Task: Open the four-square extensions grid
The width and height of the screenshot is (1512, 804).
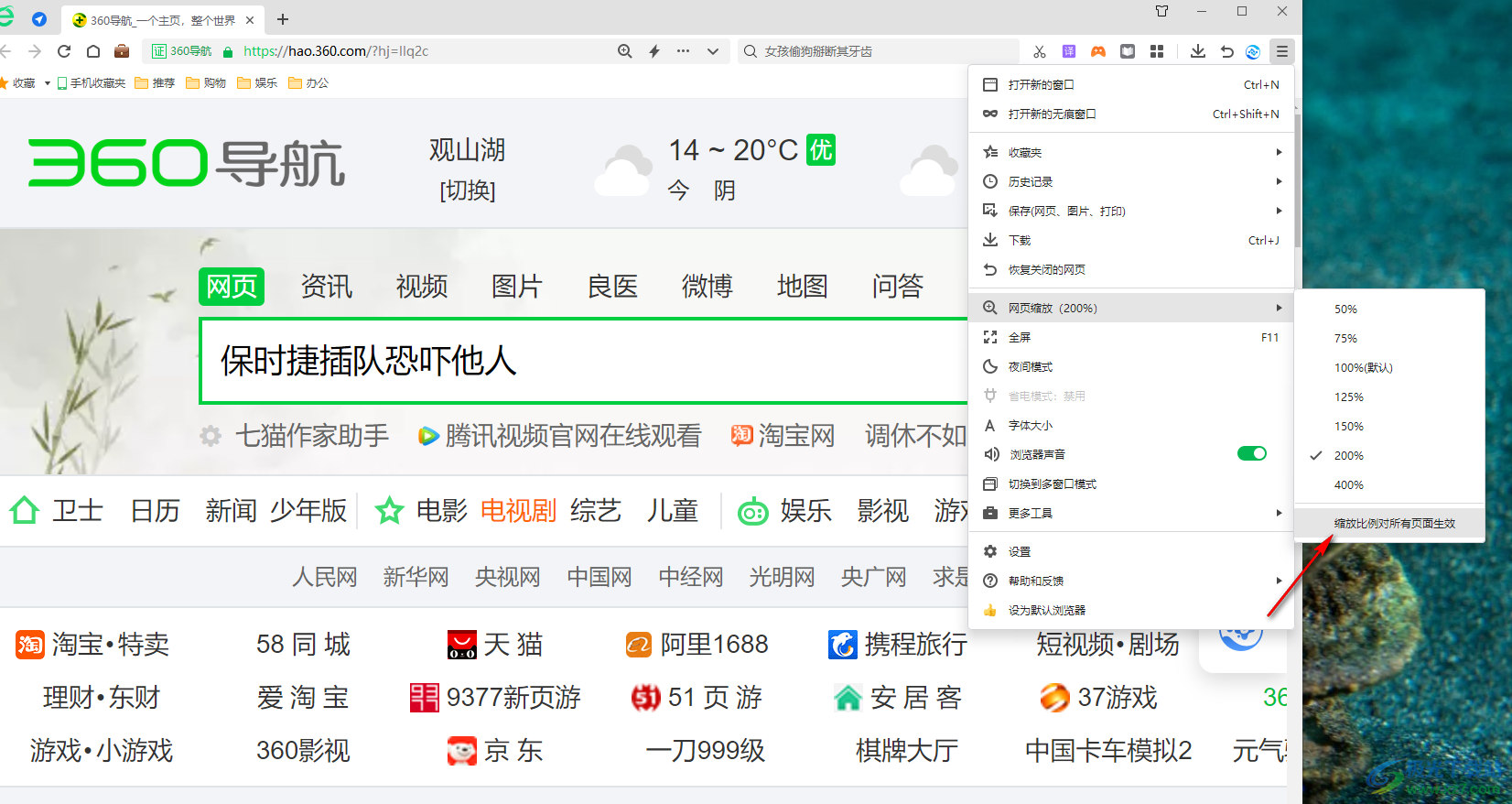Action: click(1157, 51)
